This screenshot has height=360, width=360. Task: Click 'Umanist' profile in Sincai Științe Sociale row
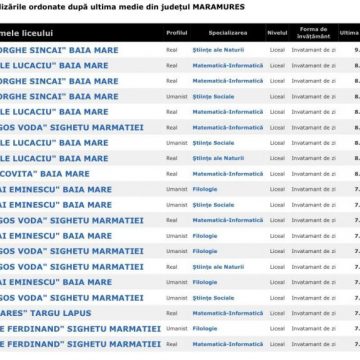coord(177,97)
